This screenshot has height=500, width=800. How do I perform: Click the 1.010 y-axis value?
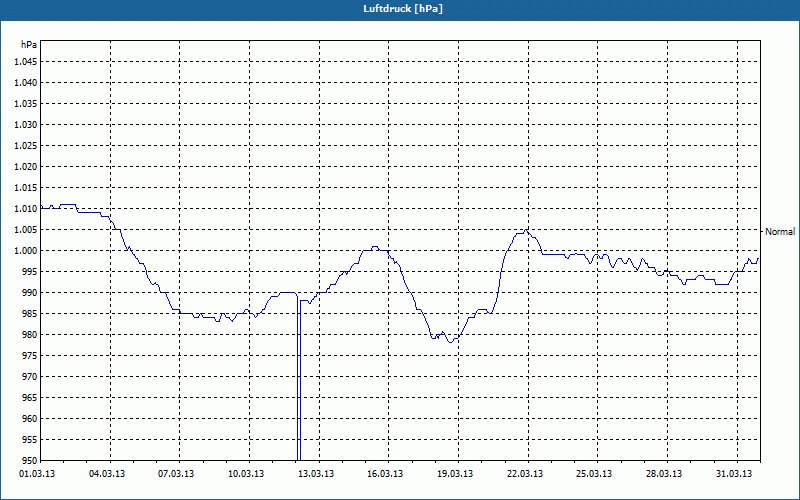pos(25,209)
